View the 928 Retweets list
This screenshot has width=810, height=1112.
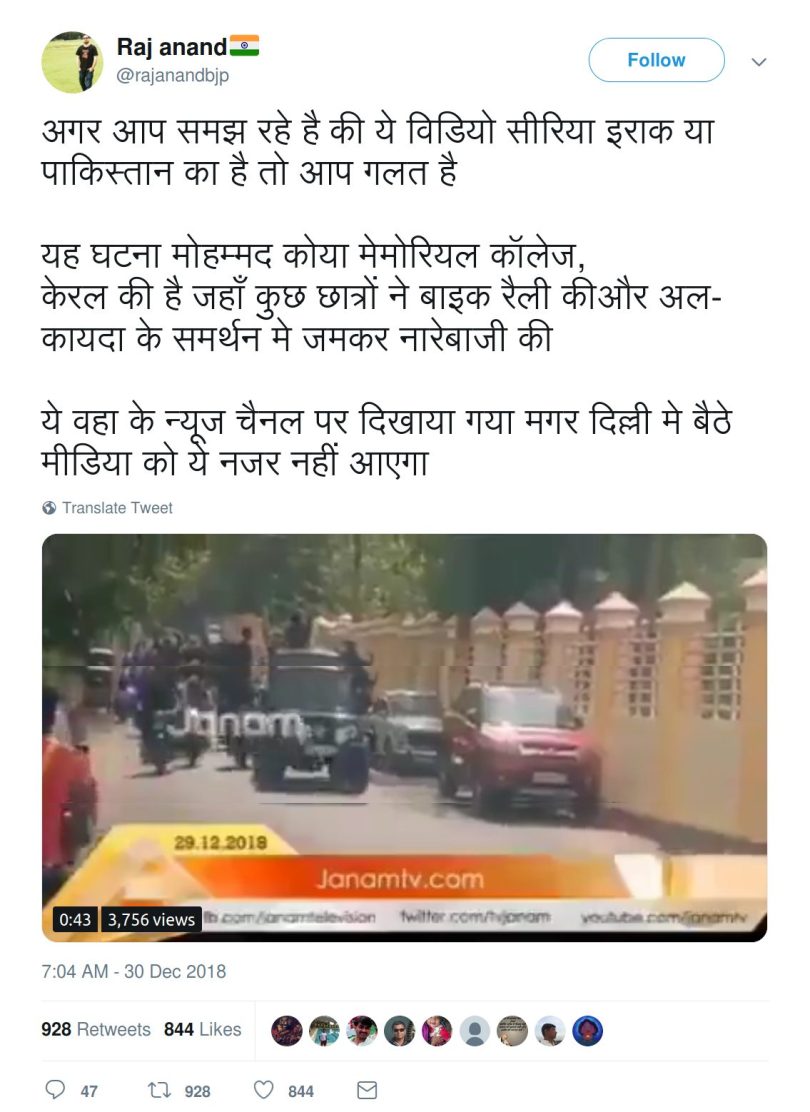96,1029
